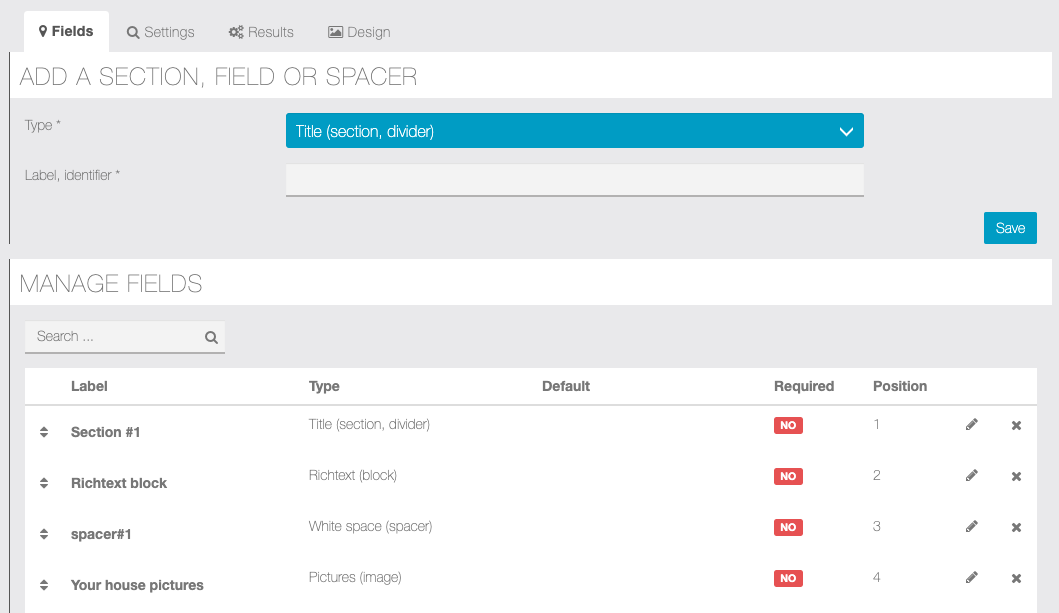
Task: Go to the Design tab
Action: tap(359, 32)
